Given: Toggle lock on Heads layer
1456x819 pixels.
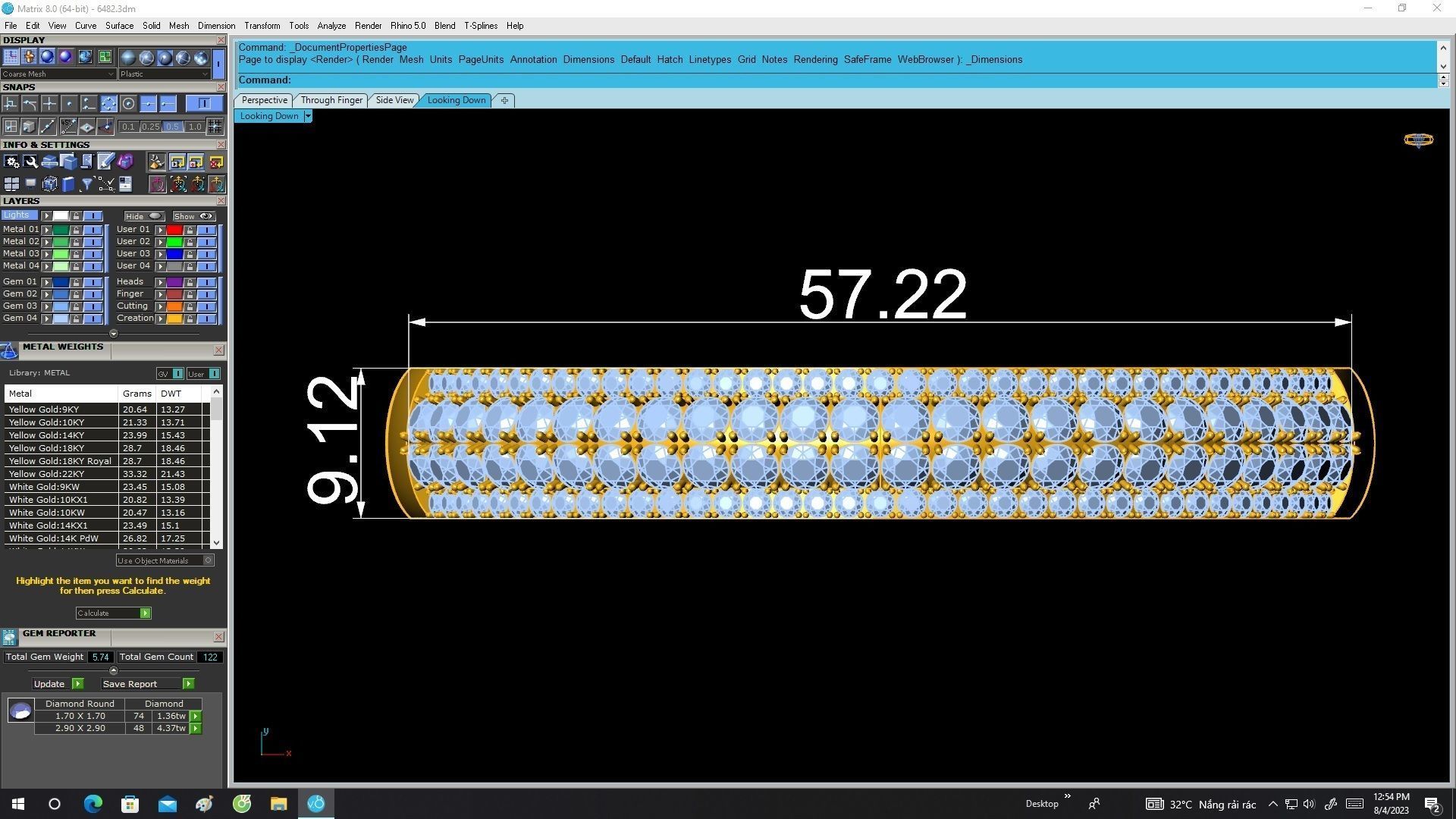Looking at the screenshot, I should click(x=190, y=282).
